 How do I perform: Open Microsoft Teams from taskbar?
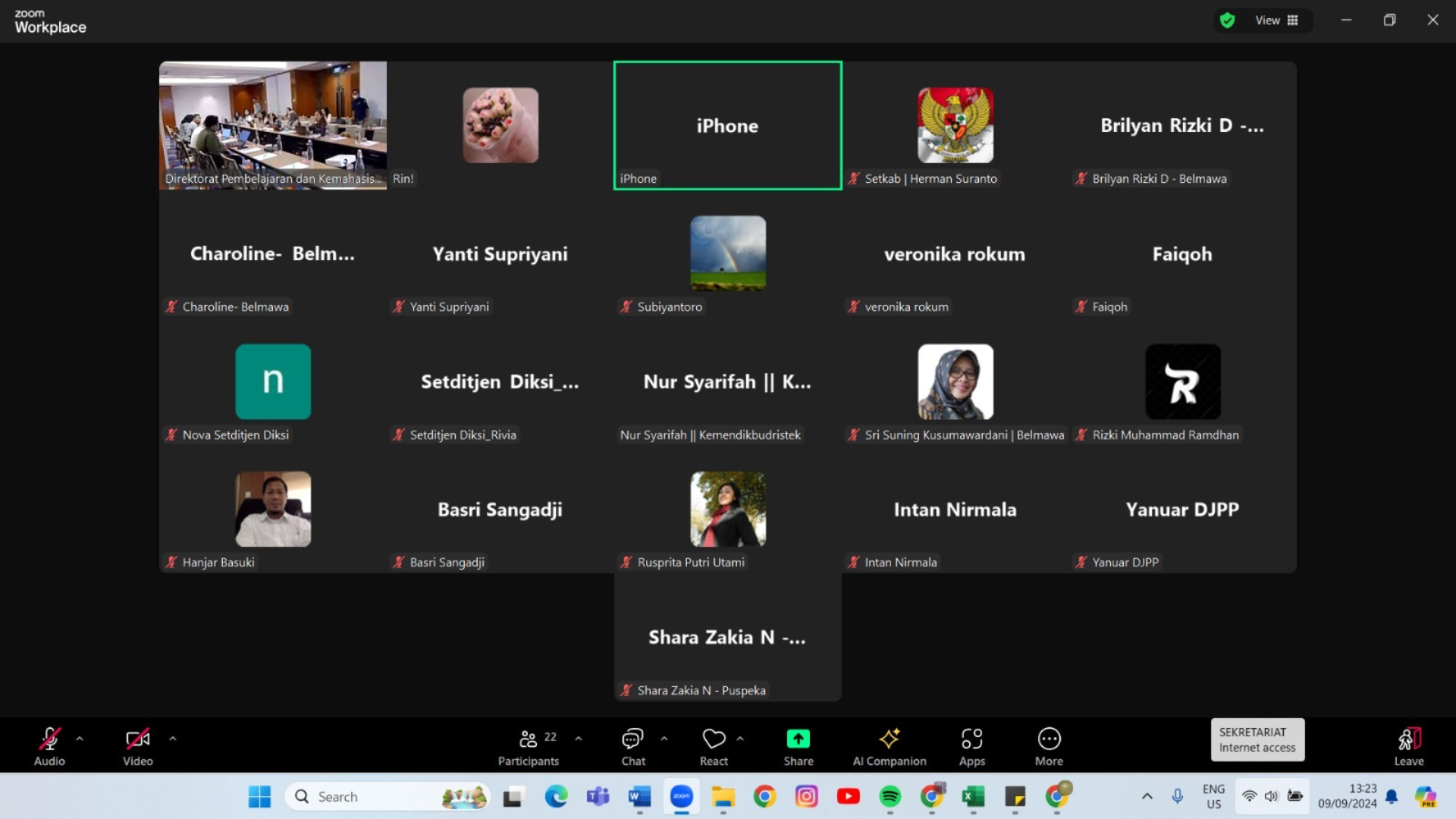(598, 796)
